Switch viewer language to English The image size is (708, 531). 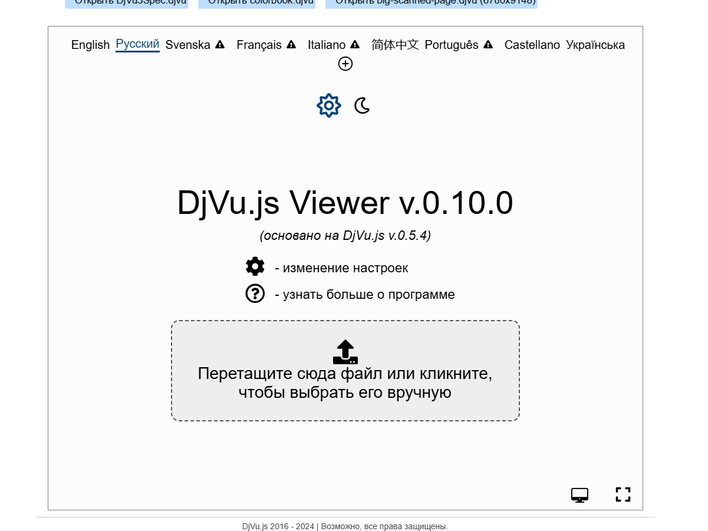(90, 45)
